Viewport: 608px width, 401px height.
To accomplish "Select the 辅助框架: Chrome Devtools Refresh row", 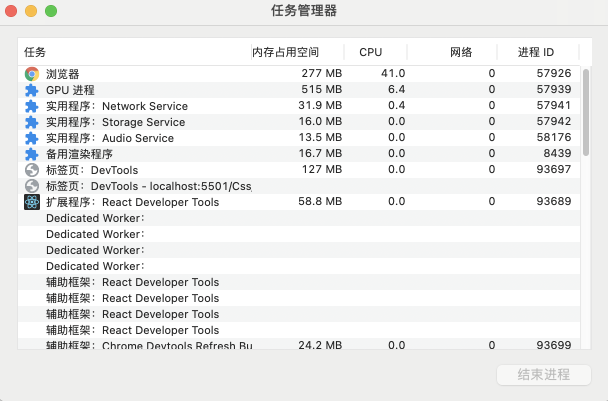I will [299, 344].
